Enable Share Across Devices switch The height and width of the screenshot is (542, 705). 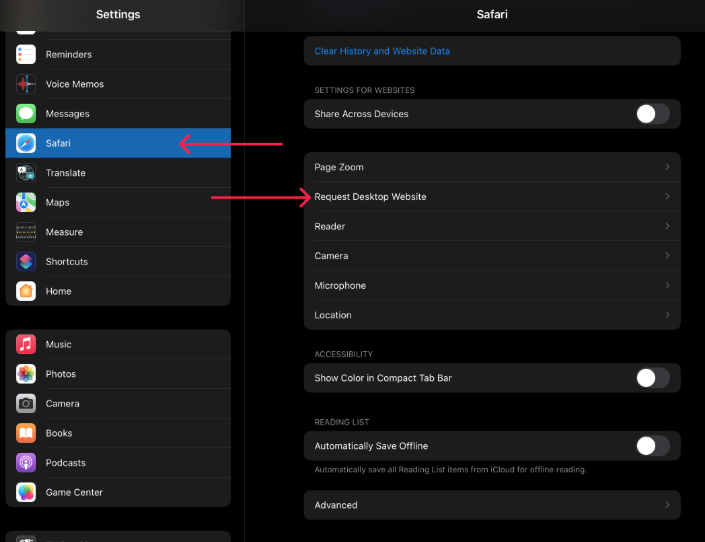[652, 114]
